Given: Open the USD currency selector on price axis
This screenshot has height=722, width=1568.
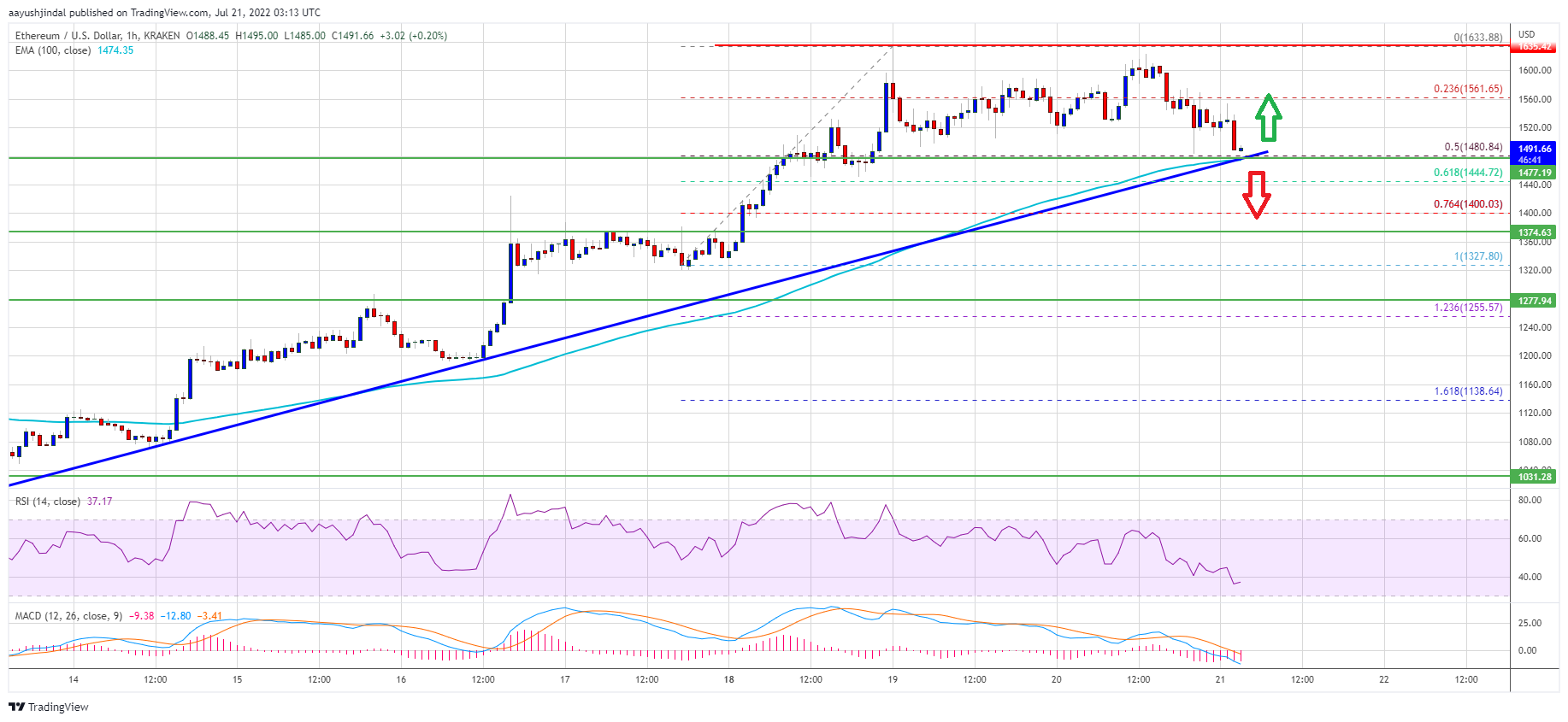Looking at the screenshot, I should click(1526, 34).
